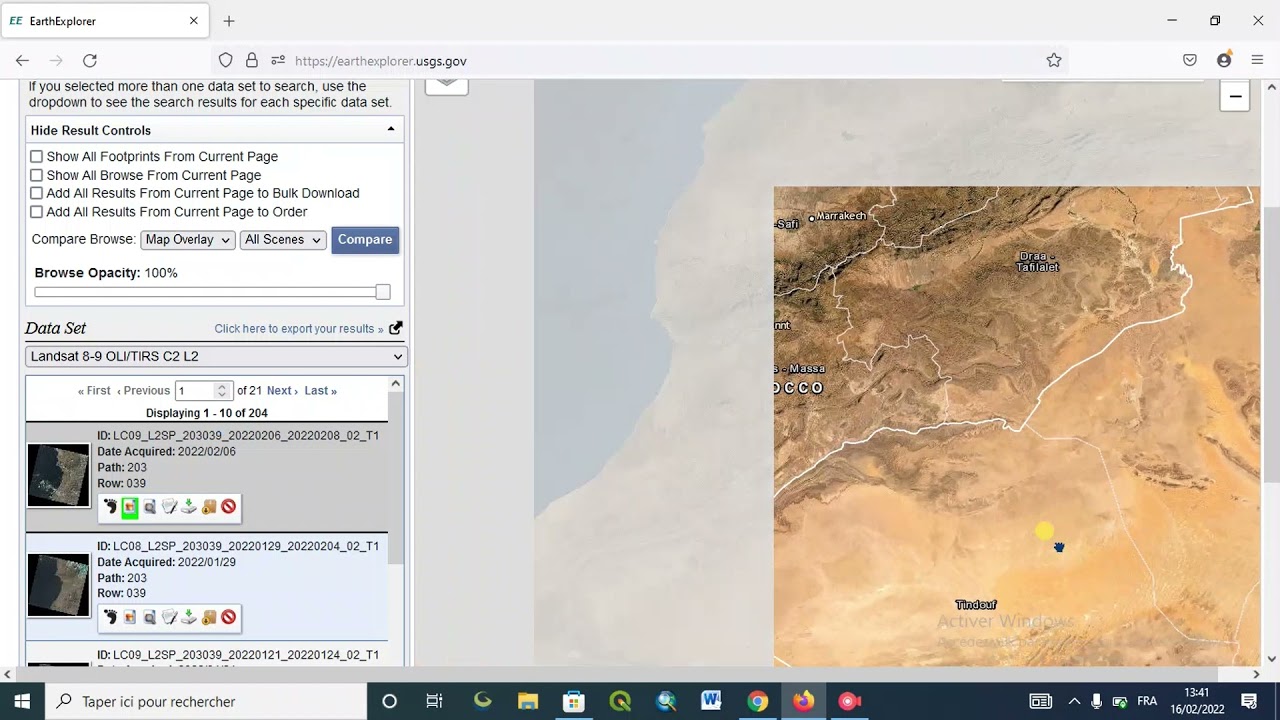
Task: Toggle browse overlay for the LC08 20220129 scene
Action: coord(130,618)
